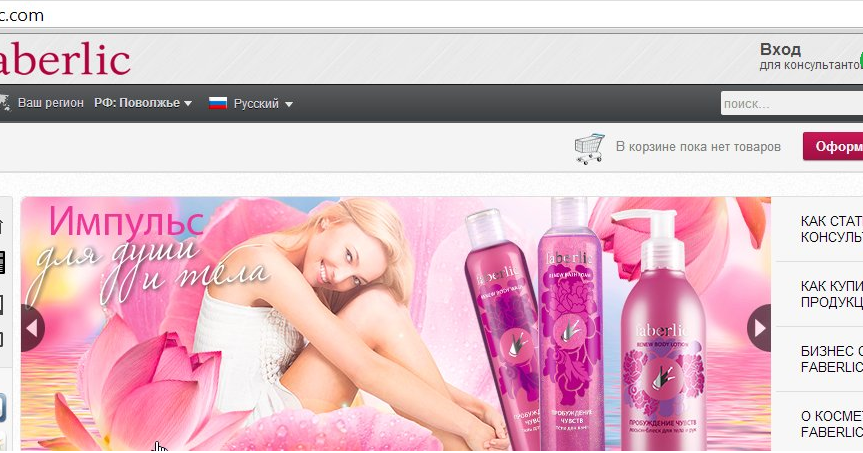Open the КАК СТАТЬ КОНСУЛЬТАНТОМ menu item
The height and width of the screenshot is (453, 863).
pos(832,229)
